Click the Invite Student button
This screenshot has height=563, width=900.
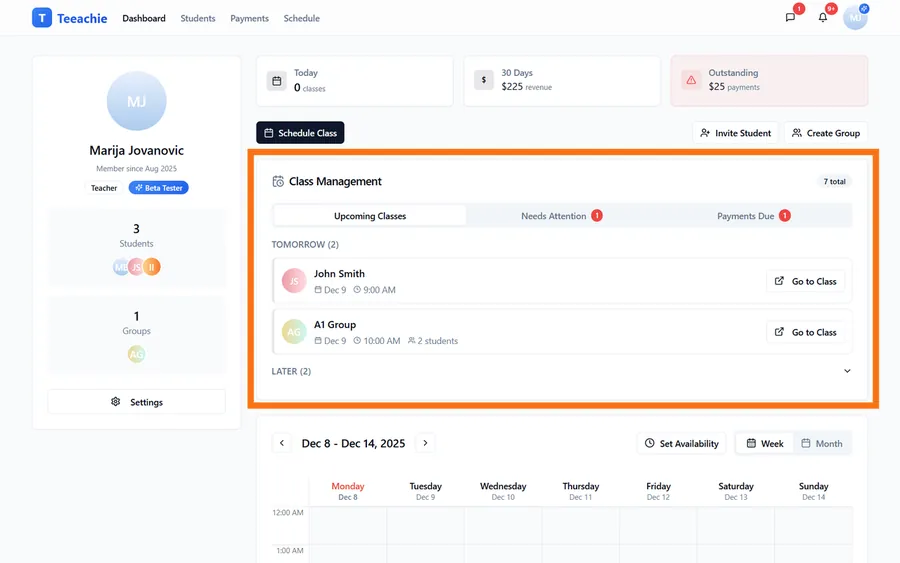(x=735, y=133)
